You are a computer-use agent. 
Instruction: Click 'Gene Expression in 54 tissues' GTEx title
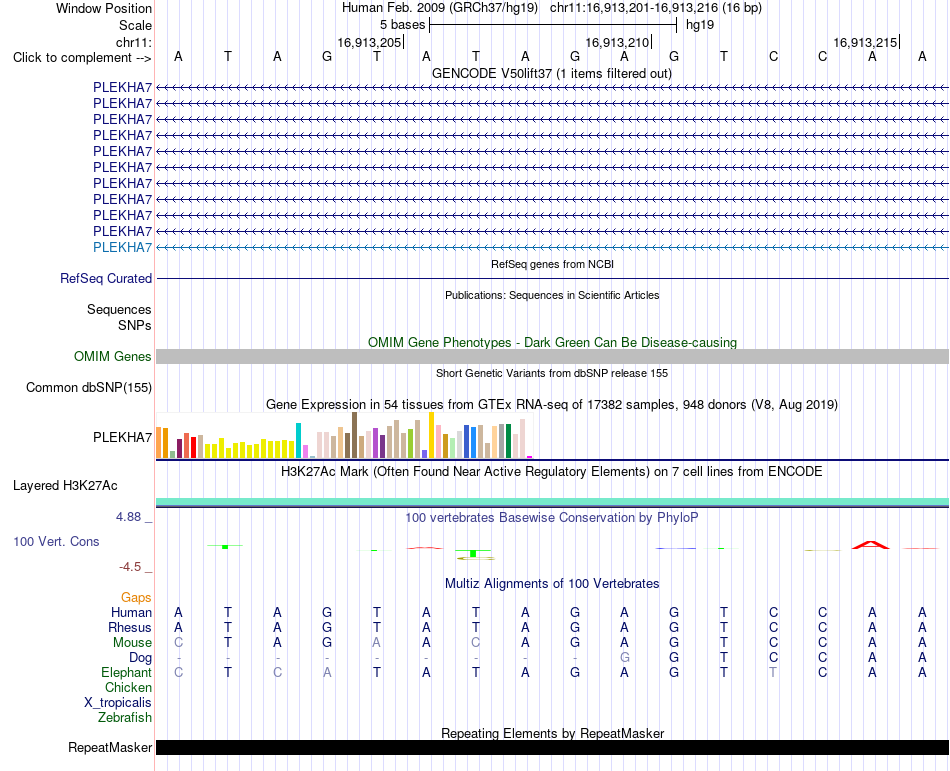[x=552, y=405]
